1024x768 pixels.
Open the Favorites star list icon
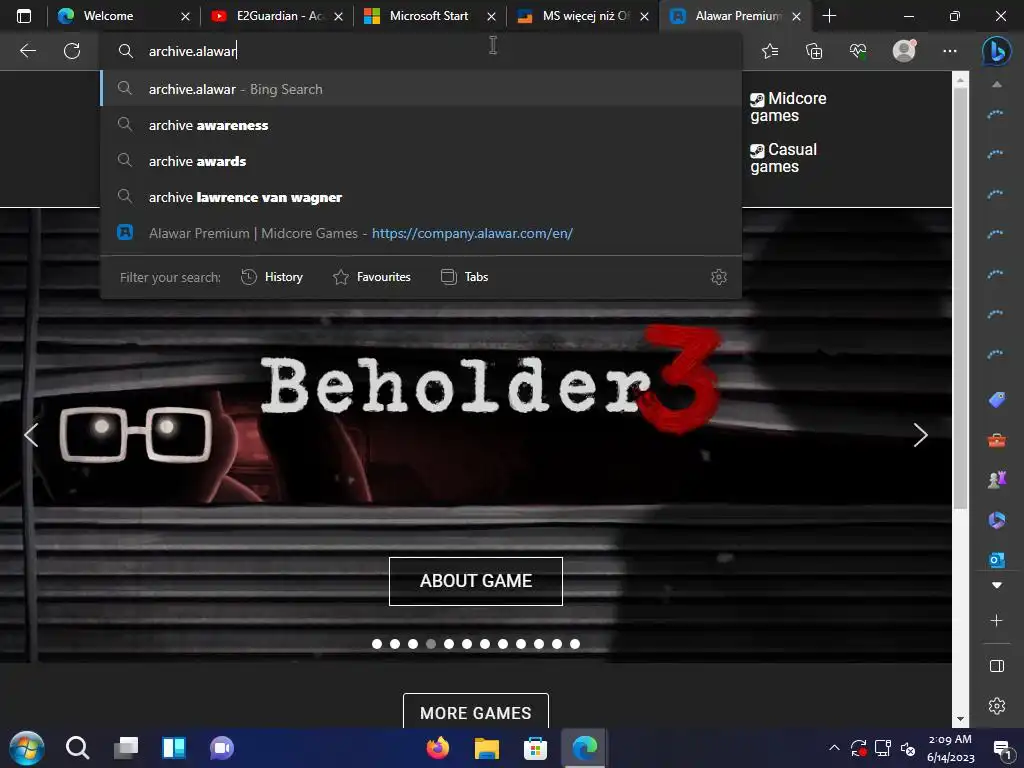770,51
